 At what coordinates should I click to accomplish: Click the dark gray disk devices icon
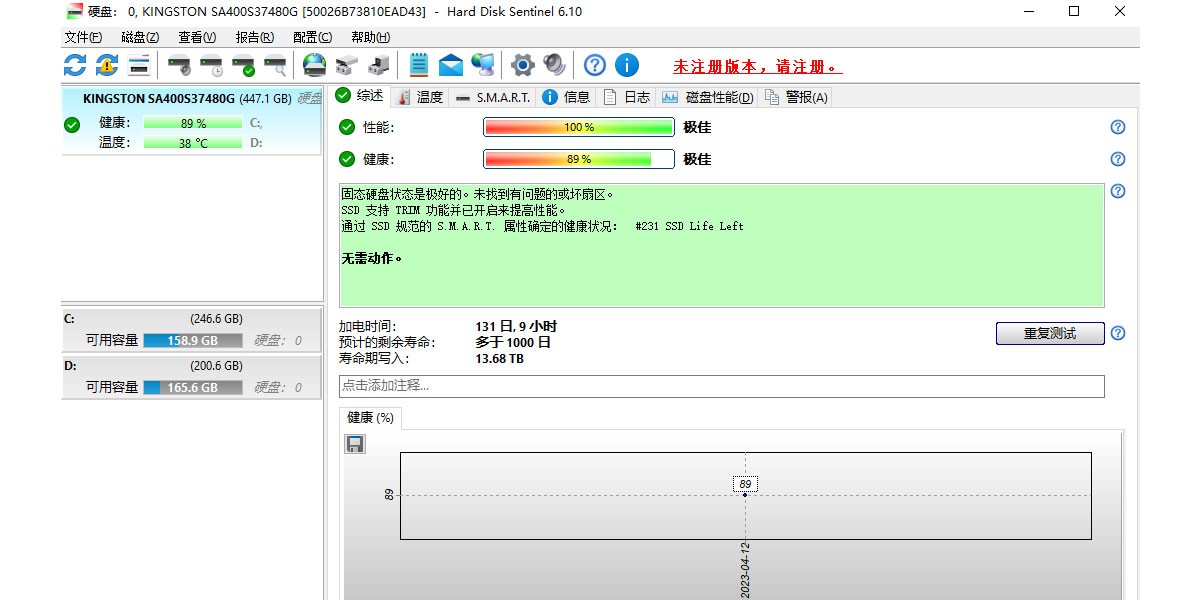[x=378, y=66]
